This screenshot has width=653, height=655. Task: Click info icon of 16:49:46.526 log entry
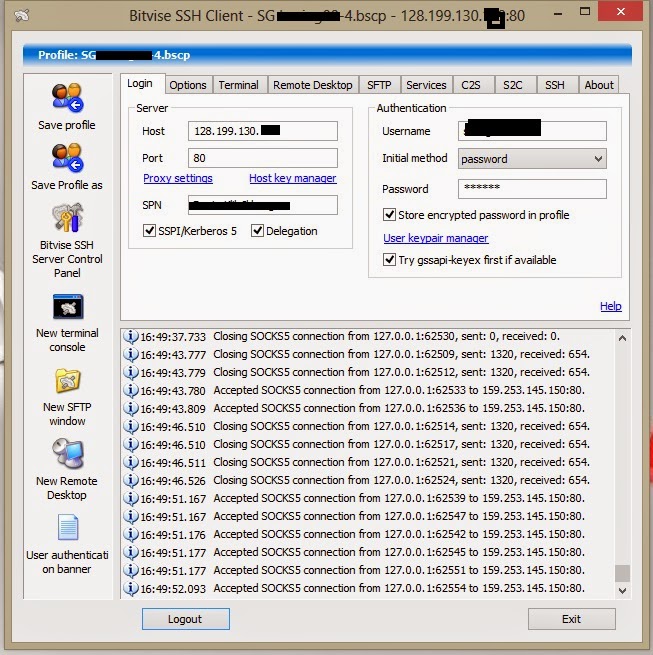coord(131,480)
